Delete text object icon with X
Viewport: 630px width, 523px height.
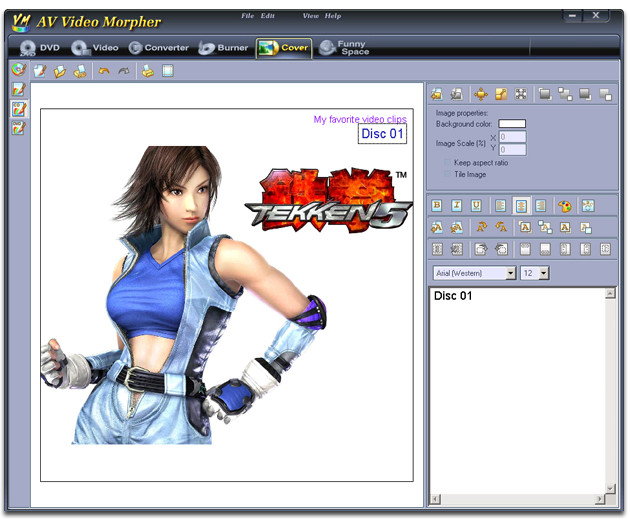[457, 227]
